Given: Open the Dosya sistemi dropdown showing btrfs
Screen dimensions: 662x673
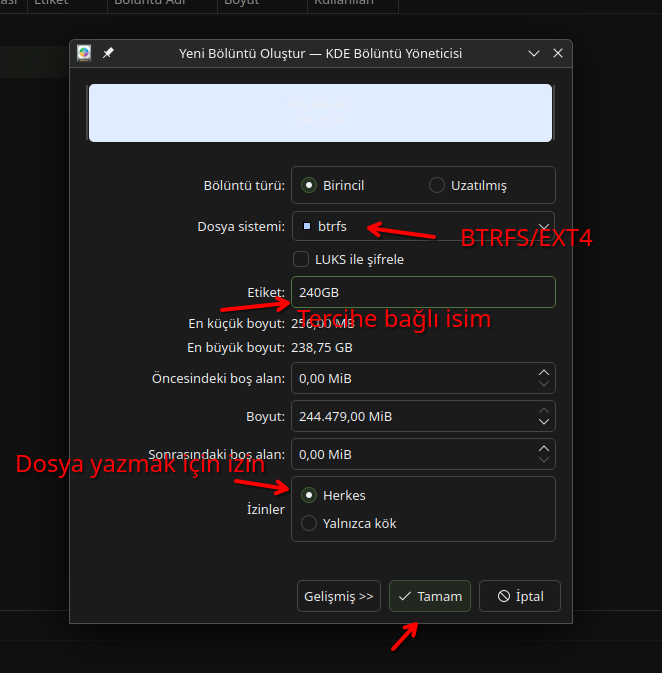Looking at the screenshot, I should (423, 226).
